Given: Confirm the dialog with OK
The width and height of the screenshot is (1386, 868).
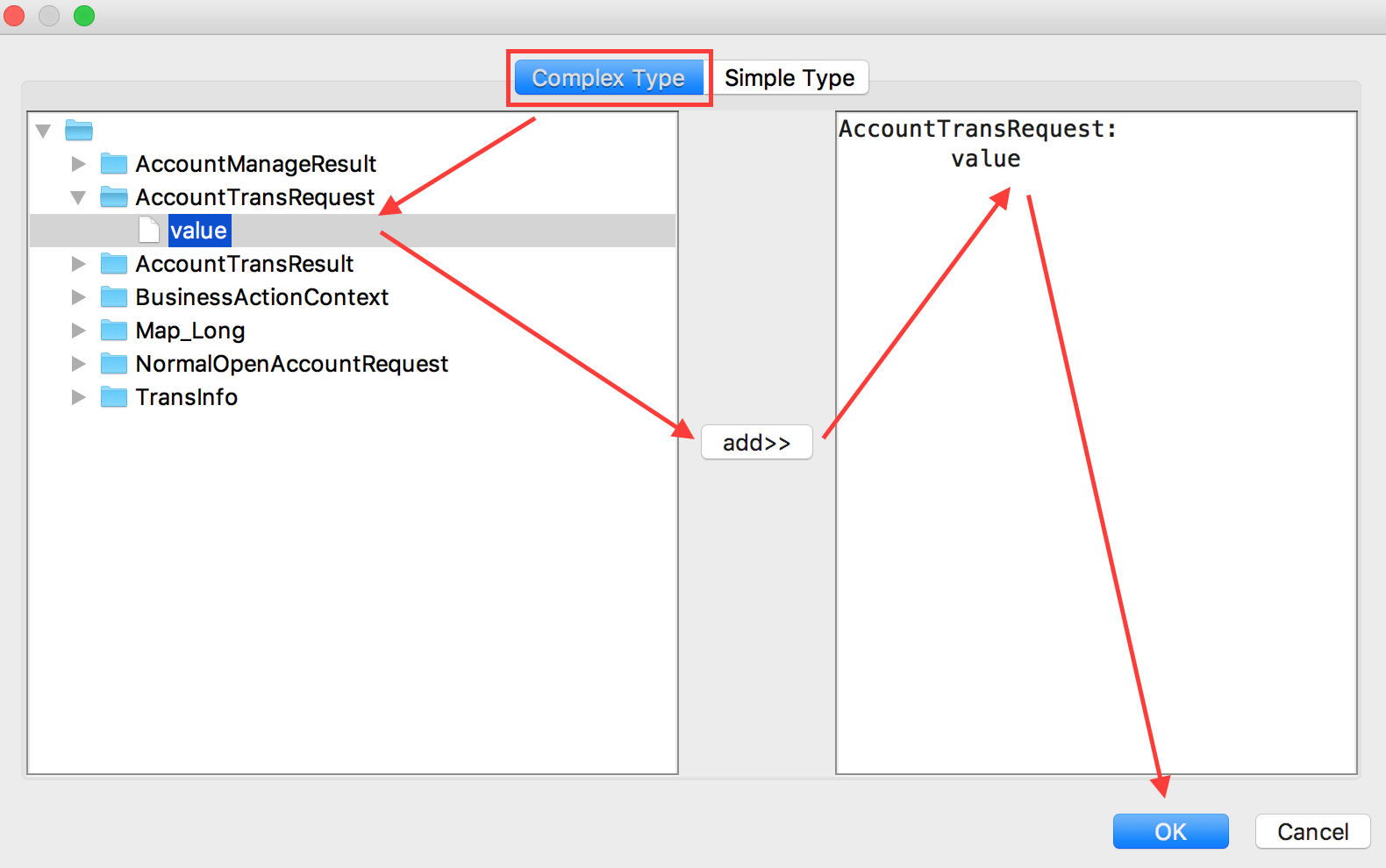Looking at the screenshot, I should point(1170,831).
